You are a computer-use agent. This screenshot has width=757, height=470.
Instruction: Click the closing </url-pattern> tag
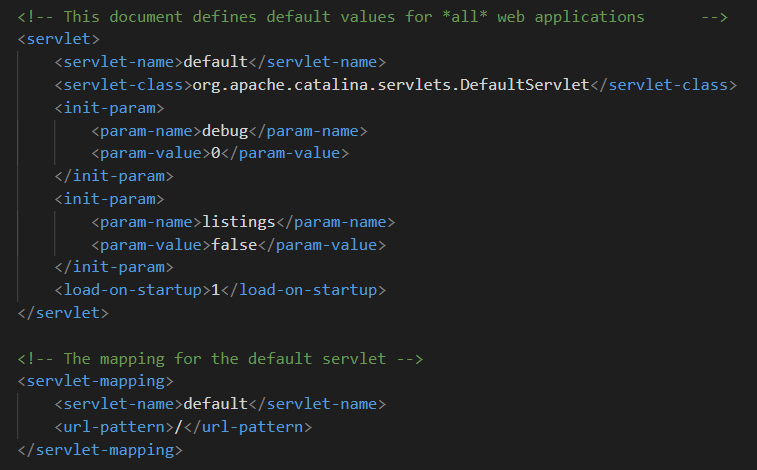[x=248, y=427]
